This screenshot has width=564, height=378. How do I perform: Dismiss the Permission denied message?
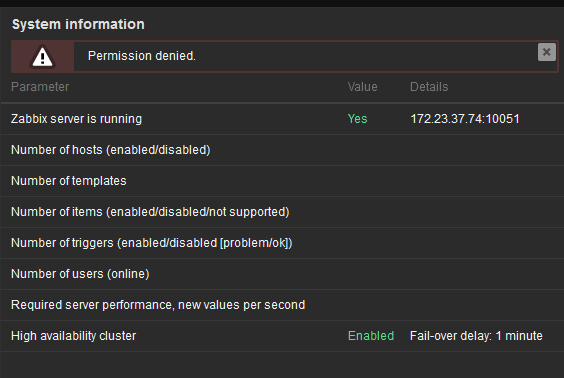pyautogui.click(x=546, y=52)
